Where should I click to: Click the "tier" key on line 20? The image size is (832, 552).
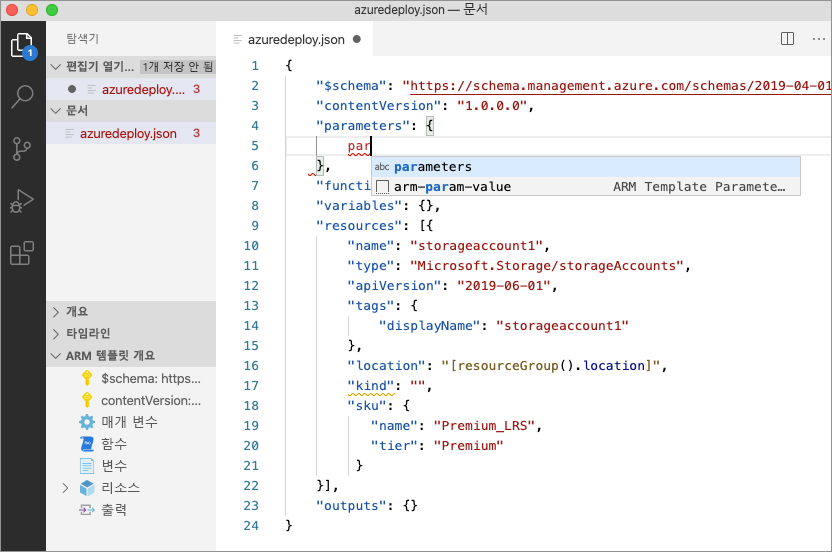394,446
